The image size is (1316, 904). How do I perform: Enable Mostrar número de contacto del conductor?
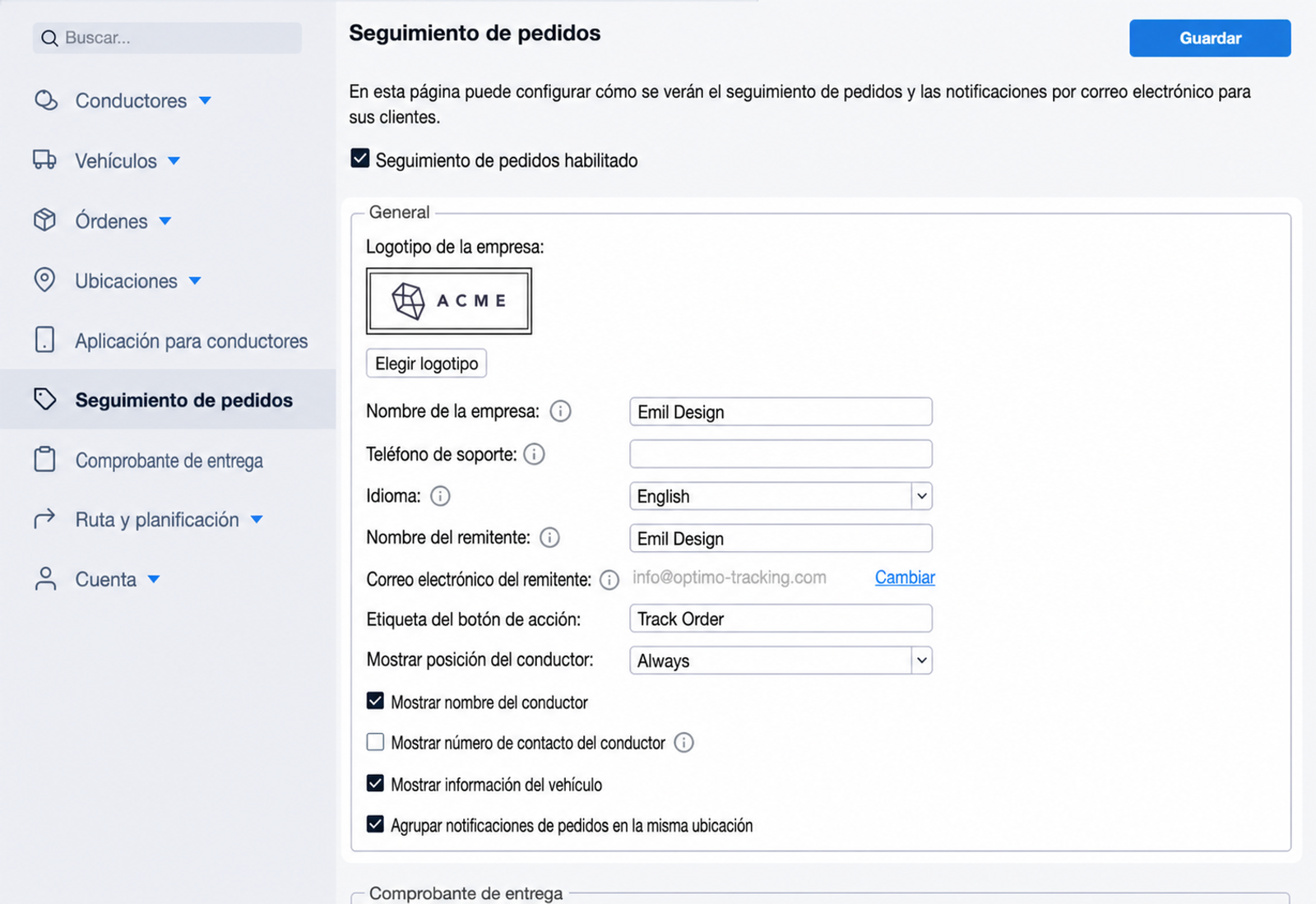click(375, 742)
